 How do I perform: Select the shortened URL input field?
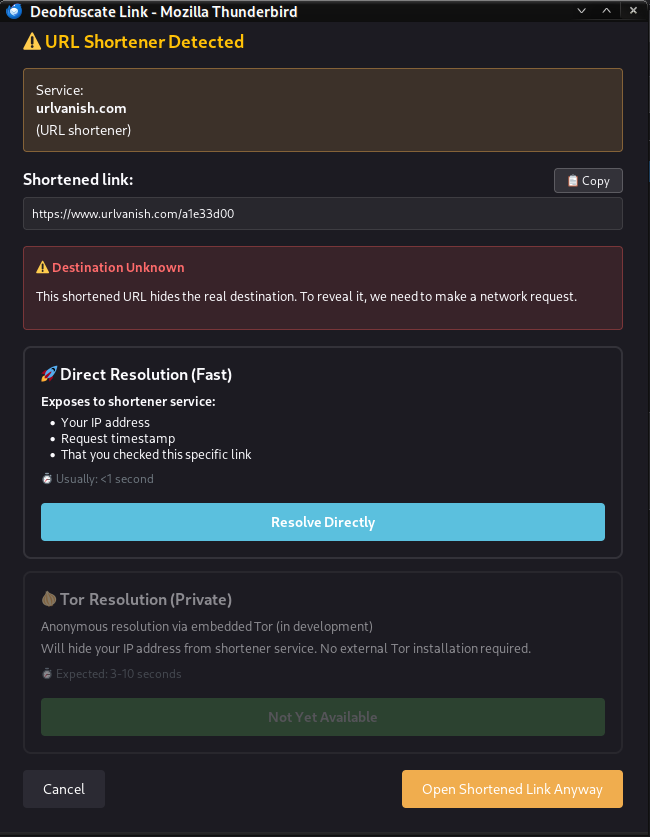(x=322, y=213)
